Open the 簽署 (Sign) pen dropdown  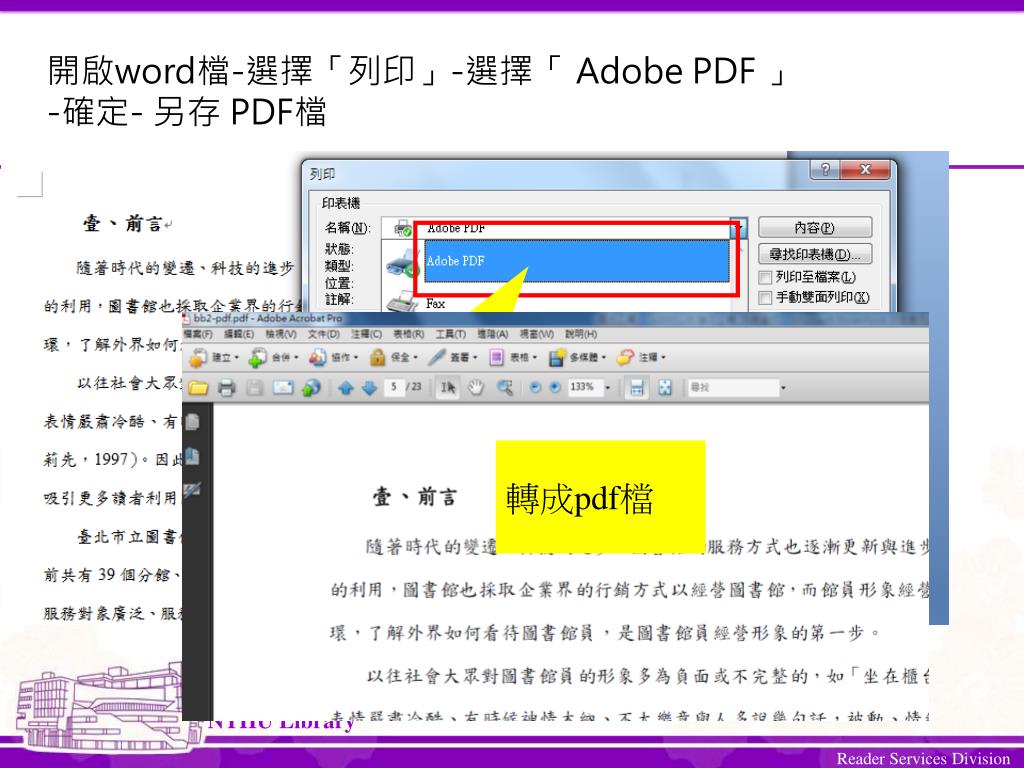pyautogui.click(x=453, y=357)
